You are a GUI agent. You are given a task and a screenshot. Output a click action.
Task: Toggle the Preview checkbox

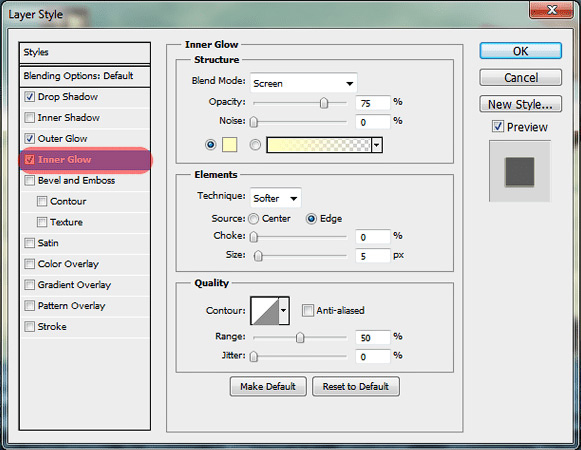(x=498, y=126)
